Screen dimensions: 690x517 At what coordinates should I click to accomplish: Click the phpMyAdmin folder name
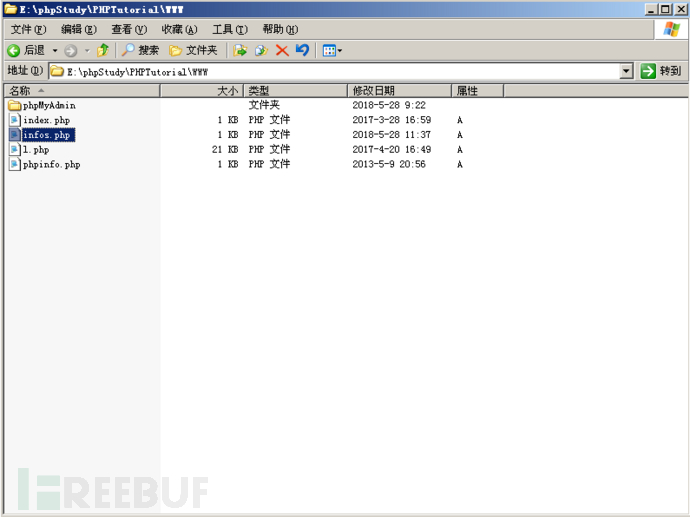pos(49,106)
